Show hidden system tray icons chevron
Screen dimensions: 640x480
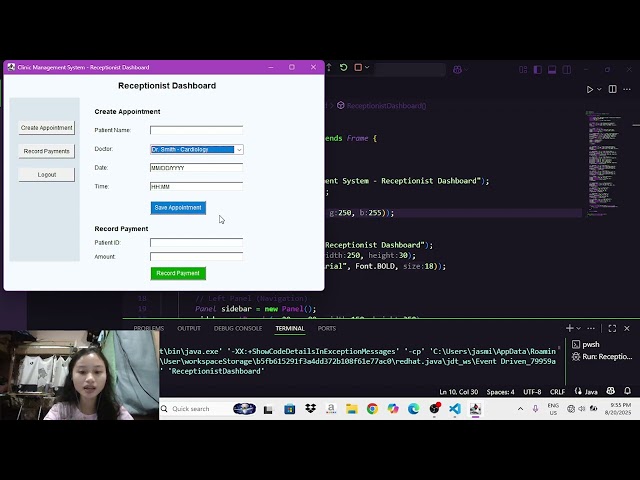520,409
